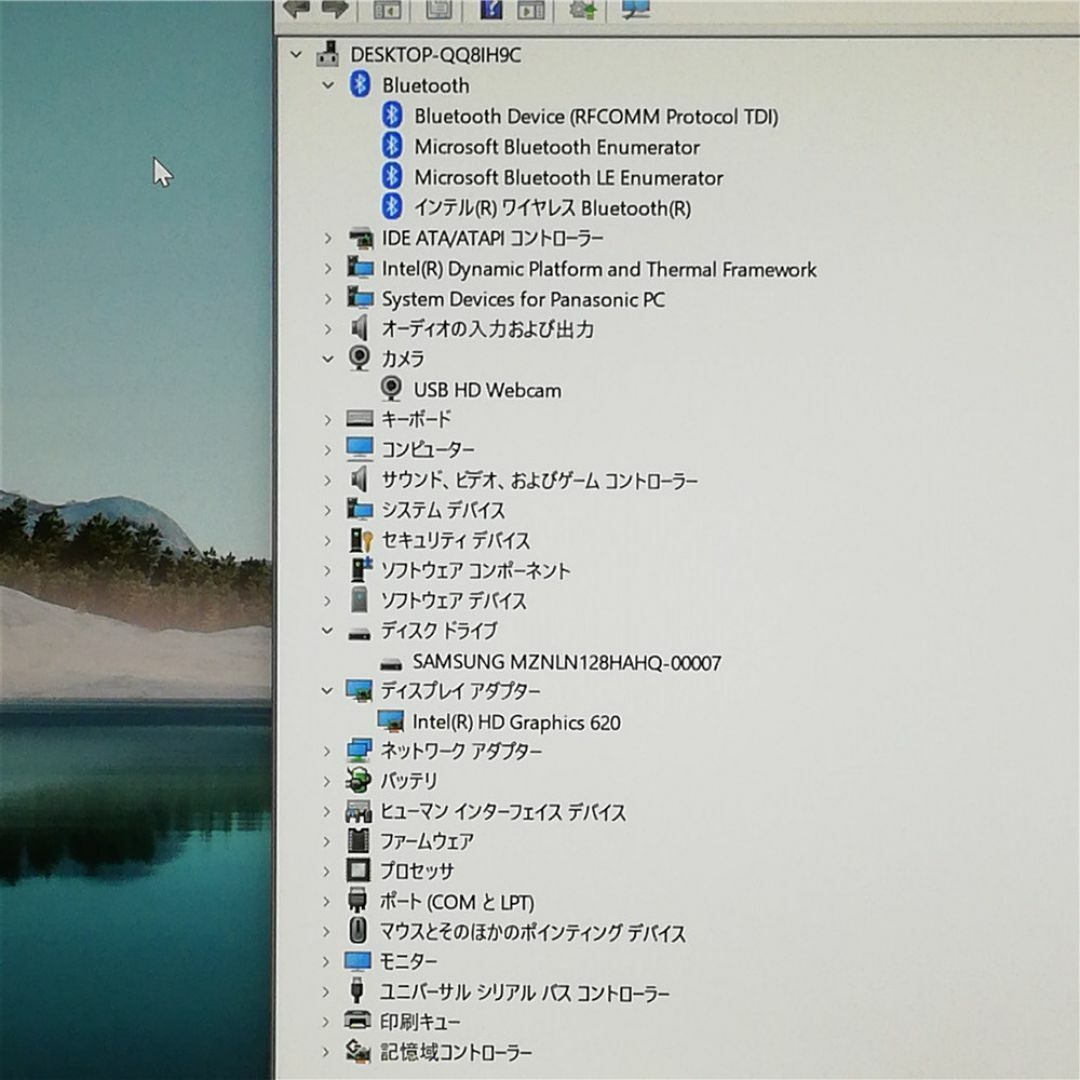
Task: Click the scan for hardware changes monitor icon
Action: pyautogui.click(x=634, y=9)
